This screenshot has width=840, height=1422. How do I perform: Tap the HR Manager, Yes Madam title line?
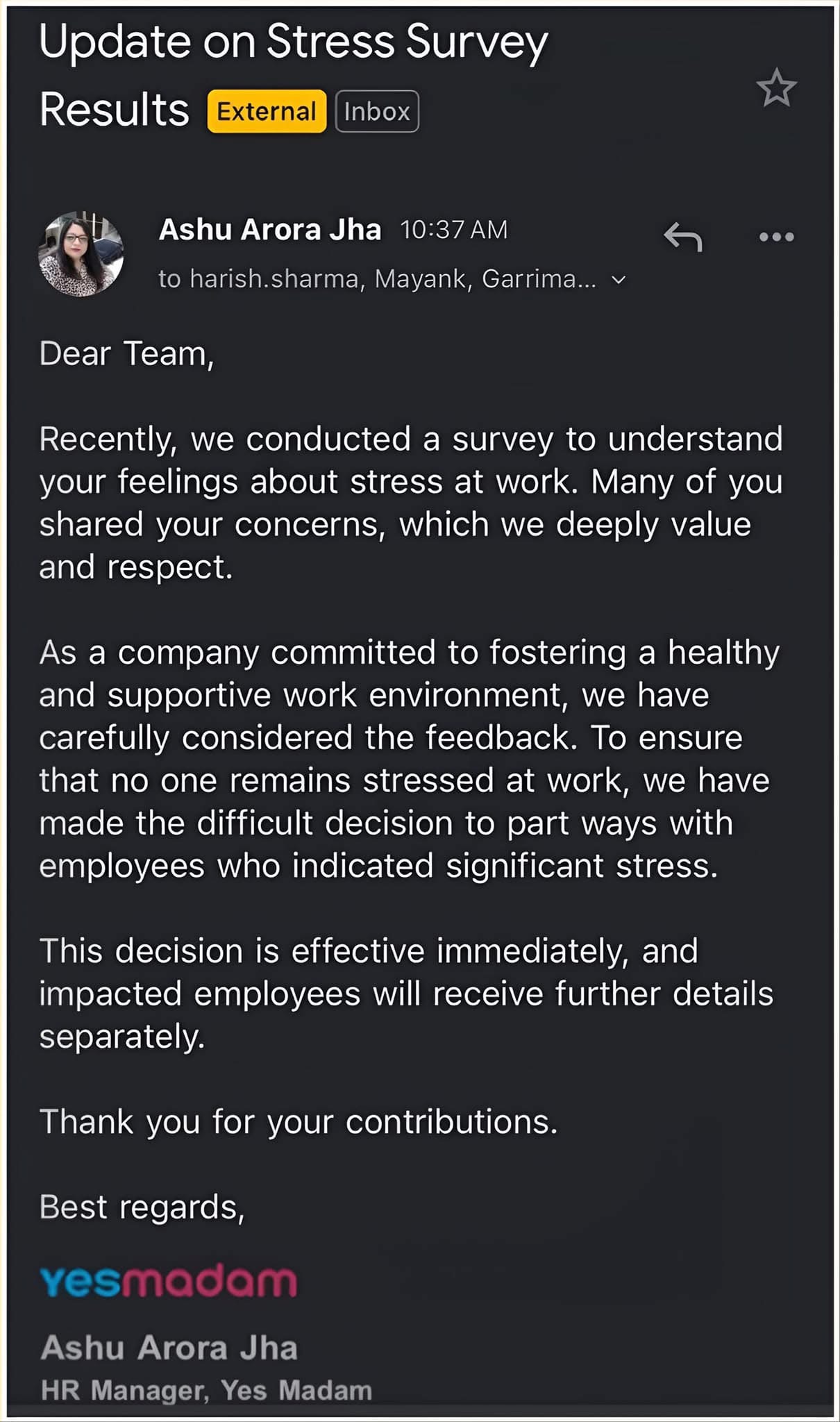(x=206, y=1391)
